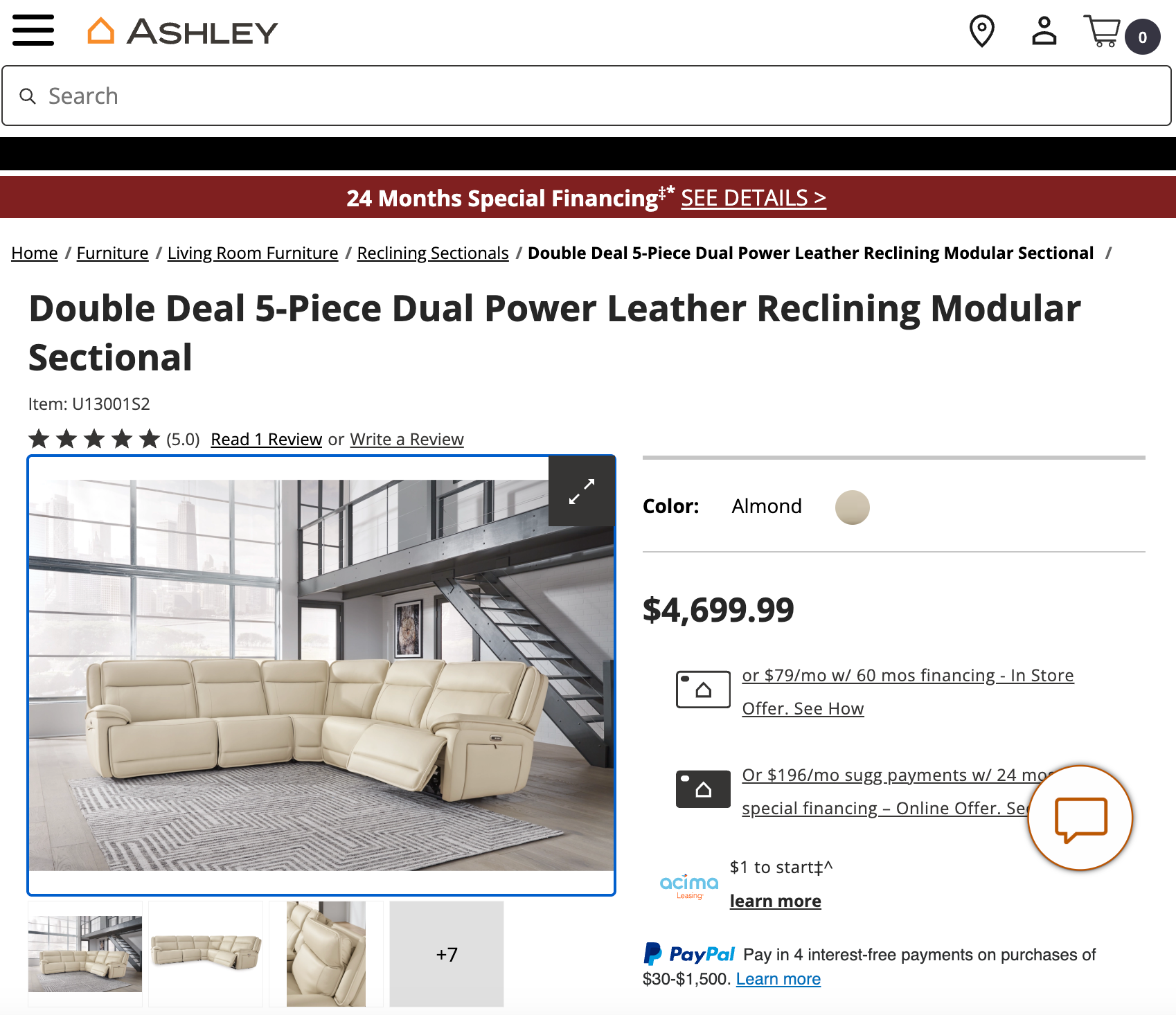Click the 5-star rating stars
The width and height of the screenshot is (1176, 1015).
(94, 438)
